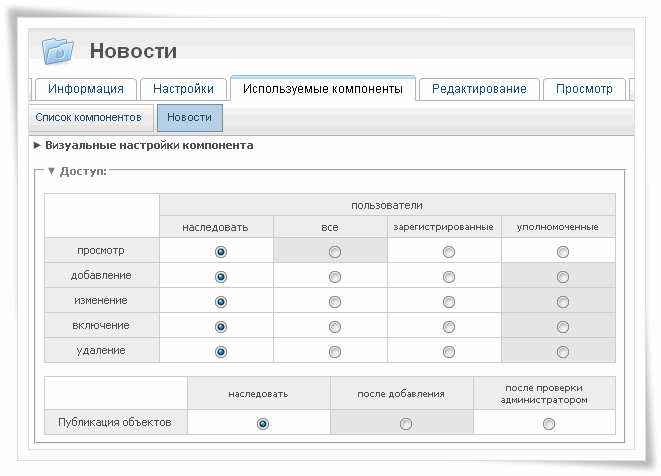Select уполномоченные for удаление

coord(563,352)
